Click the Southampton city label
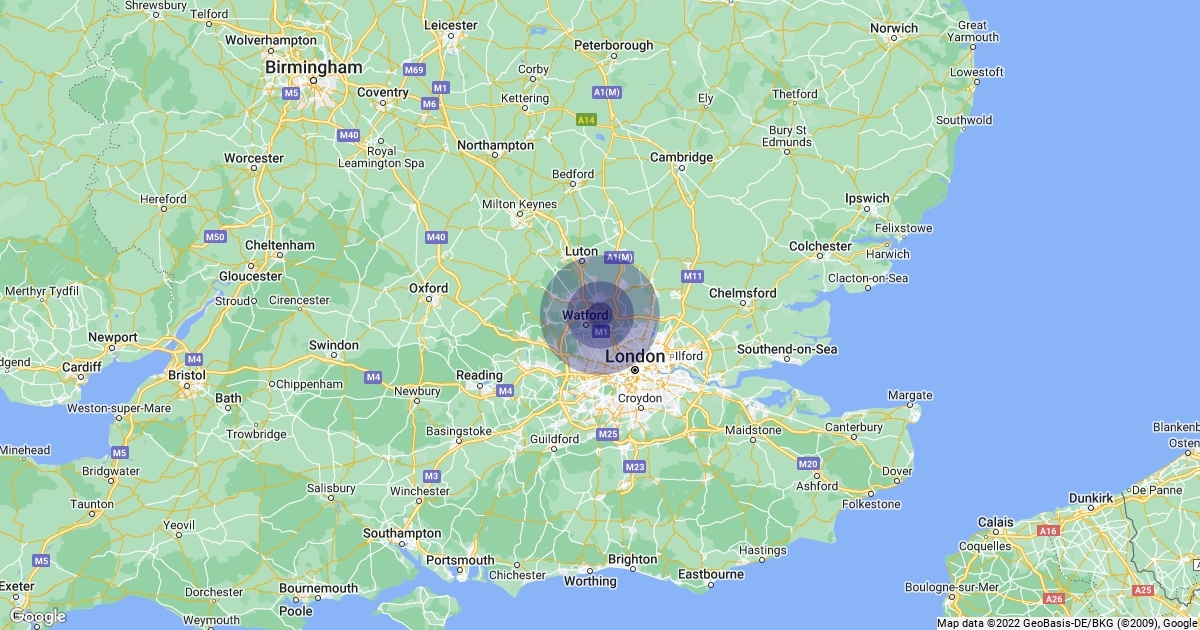Screen dimensions: 1200x630 coord(402,533)
